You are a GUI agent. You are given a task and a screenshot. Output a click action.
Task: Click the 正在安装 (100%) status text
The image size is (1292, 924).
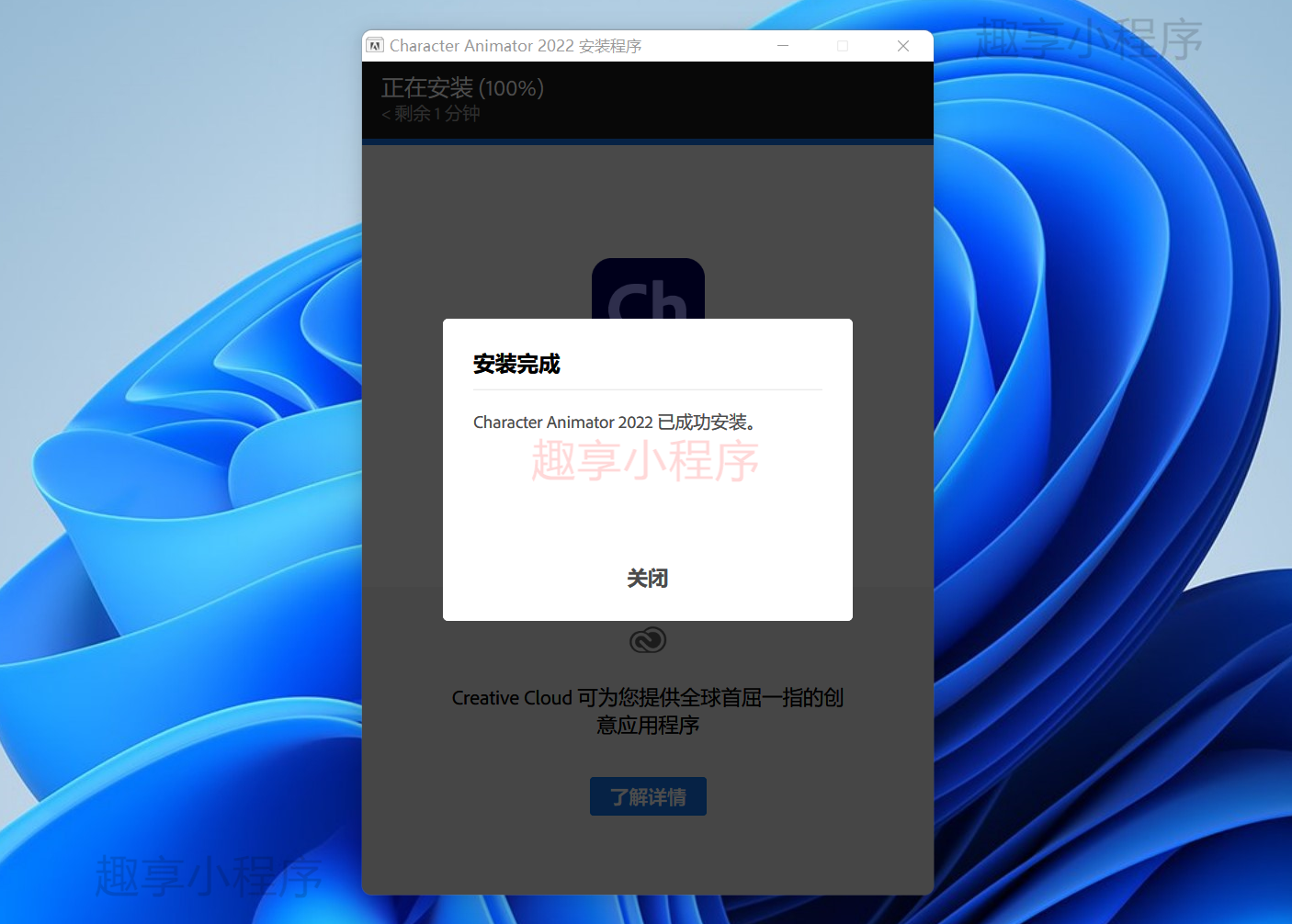[x=462, y=88]
